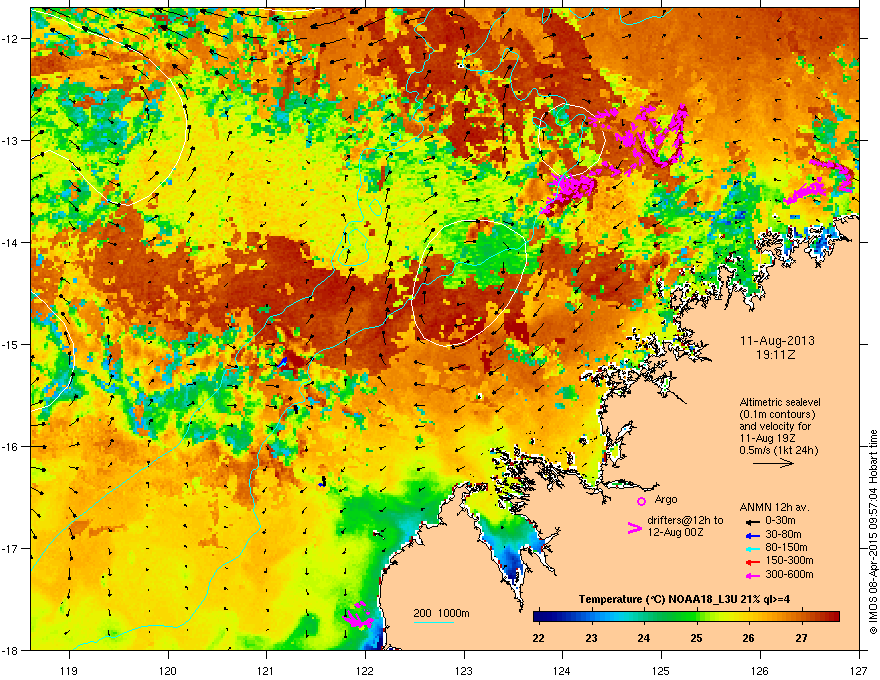This screenshot has width=880, height=680.
Task: Select the magenta 300-600m arrow in legend
Action: pyautogui.click(x=753, y=575)
